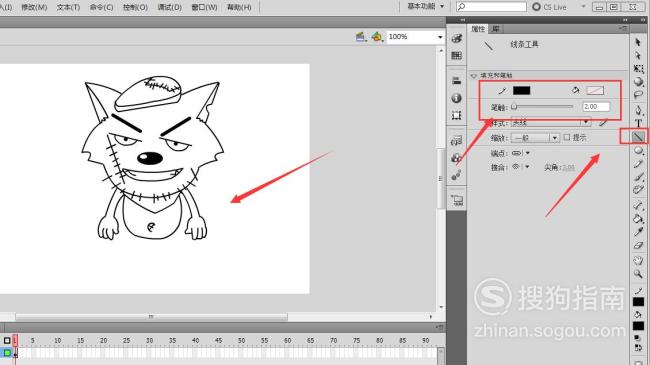Image resolution: width=650 pixels, height=365 pixels.
Task: Toggle green outline box for the layer
Action: pos(7,353)
